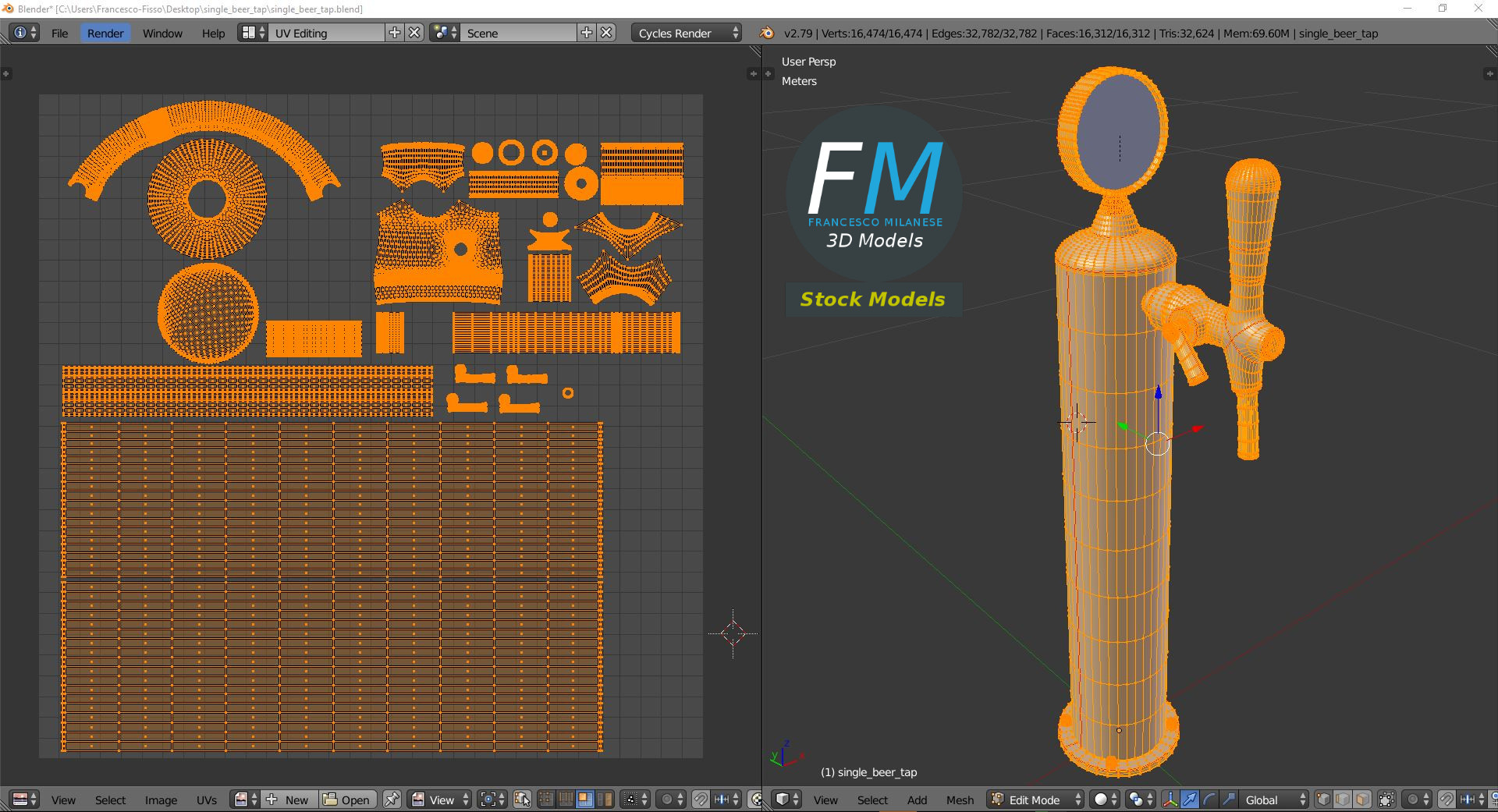Click the pin icon in UV editor header

point(392,800)
